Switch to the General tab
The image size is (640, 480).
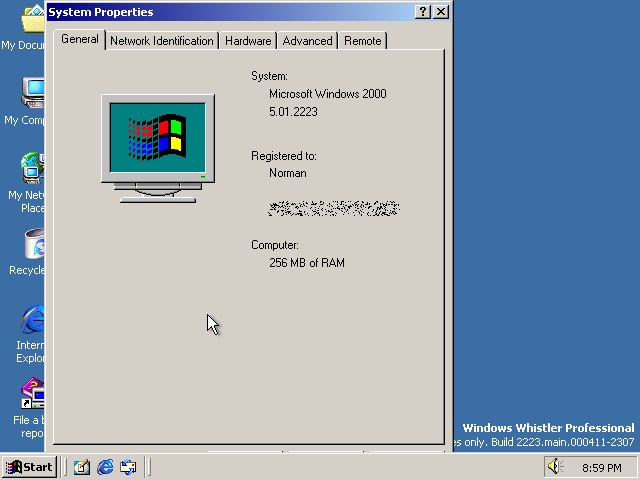click(x=80, y=39)
